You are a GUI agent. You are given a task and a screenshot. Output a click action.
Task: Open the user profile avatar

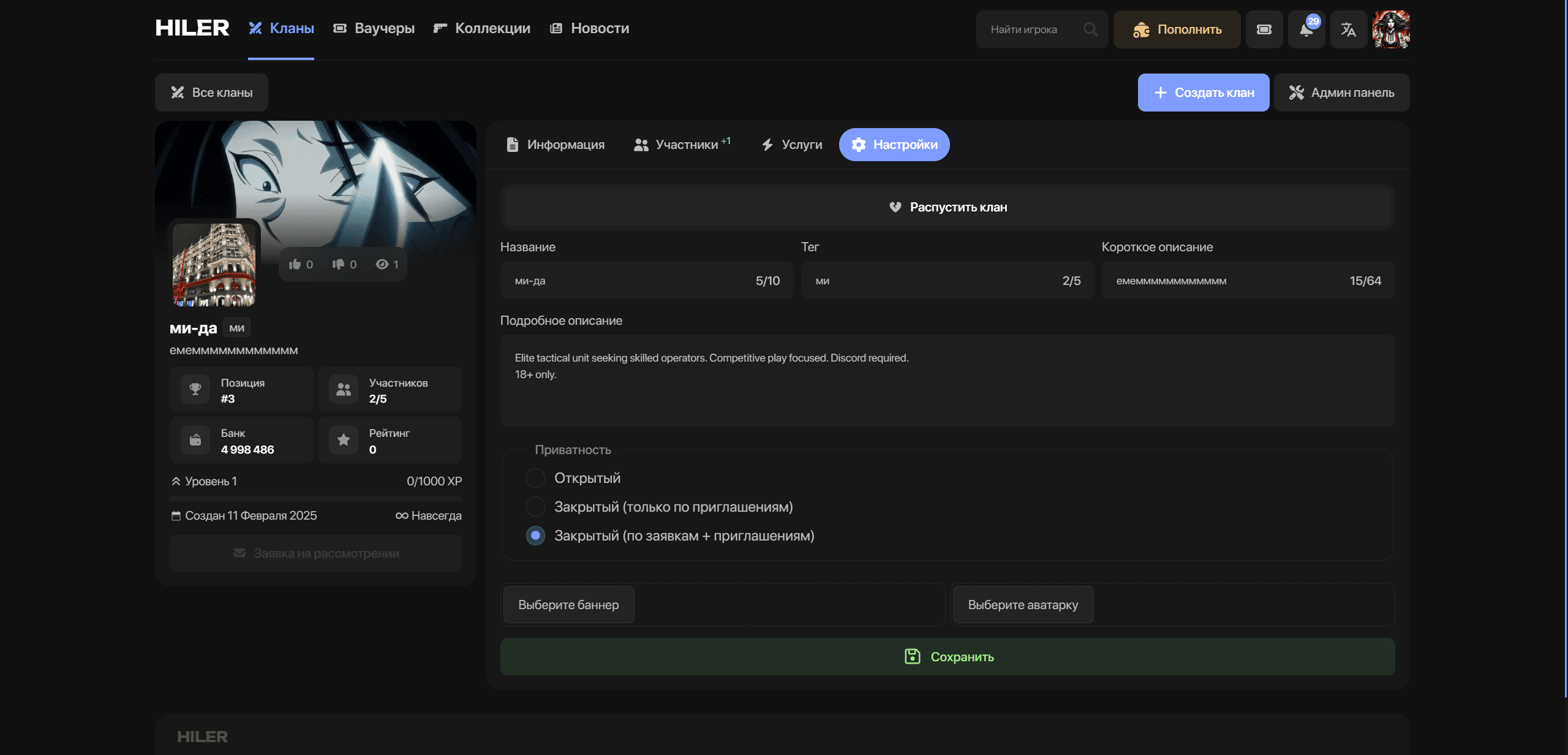[1391, 29]
